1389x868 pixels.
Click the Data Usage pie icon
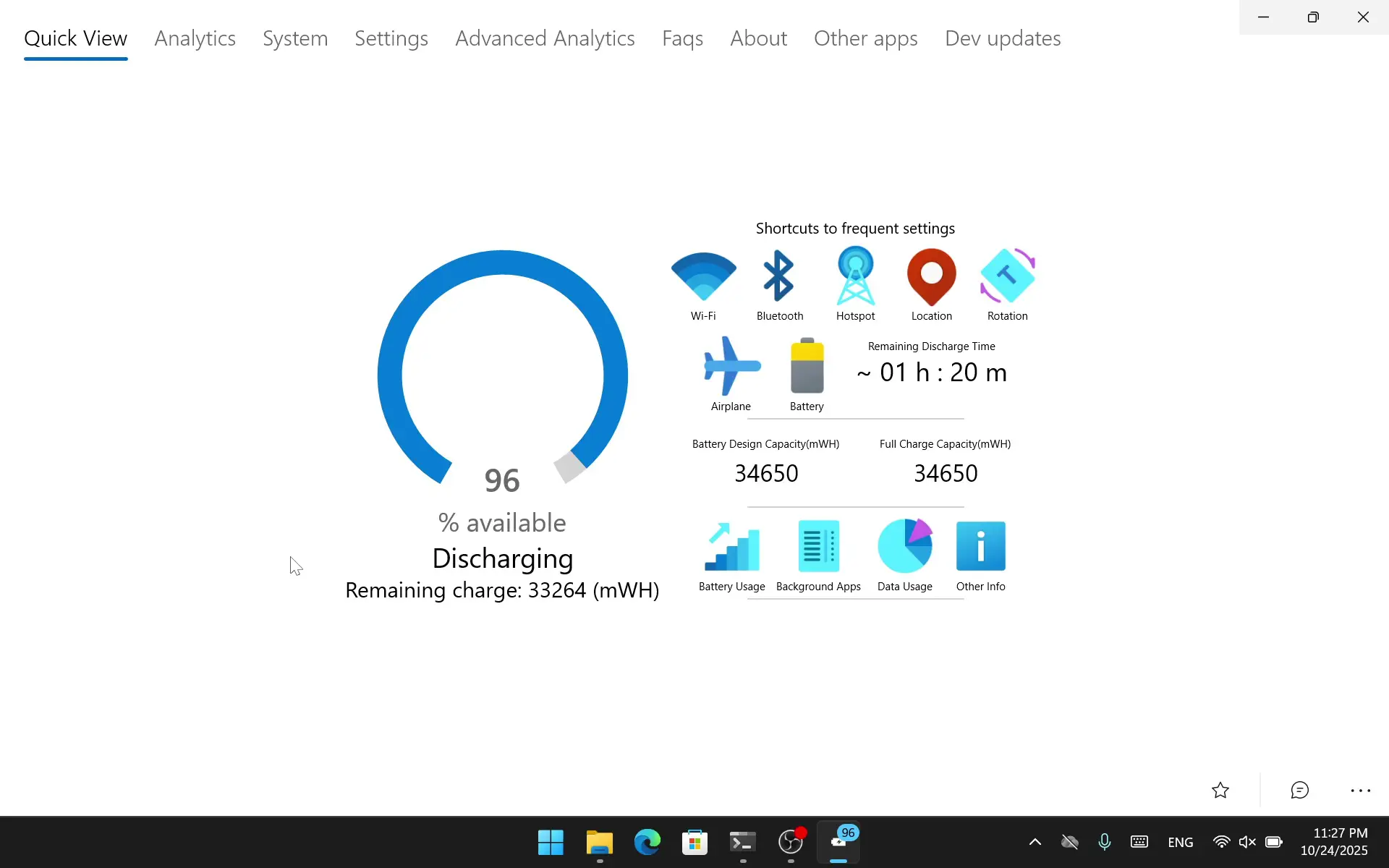904,548
